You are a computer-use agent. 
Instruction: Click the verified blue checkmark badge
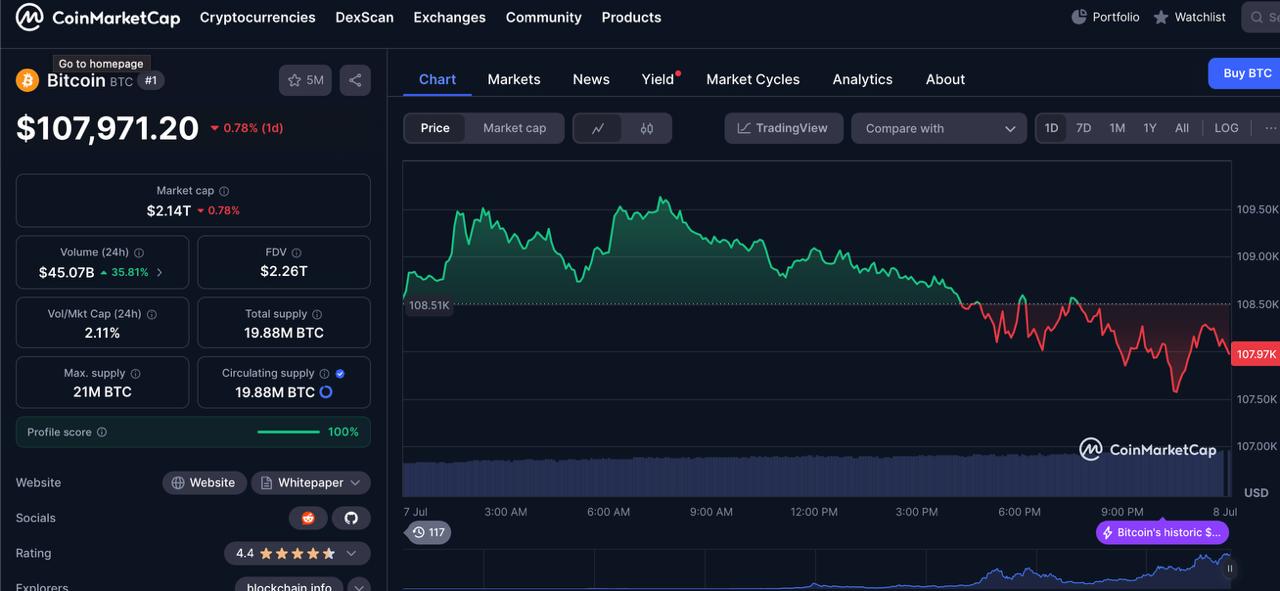(x=340, y=374)
